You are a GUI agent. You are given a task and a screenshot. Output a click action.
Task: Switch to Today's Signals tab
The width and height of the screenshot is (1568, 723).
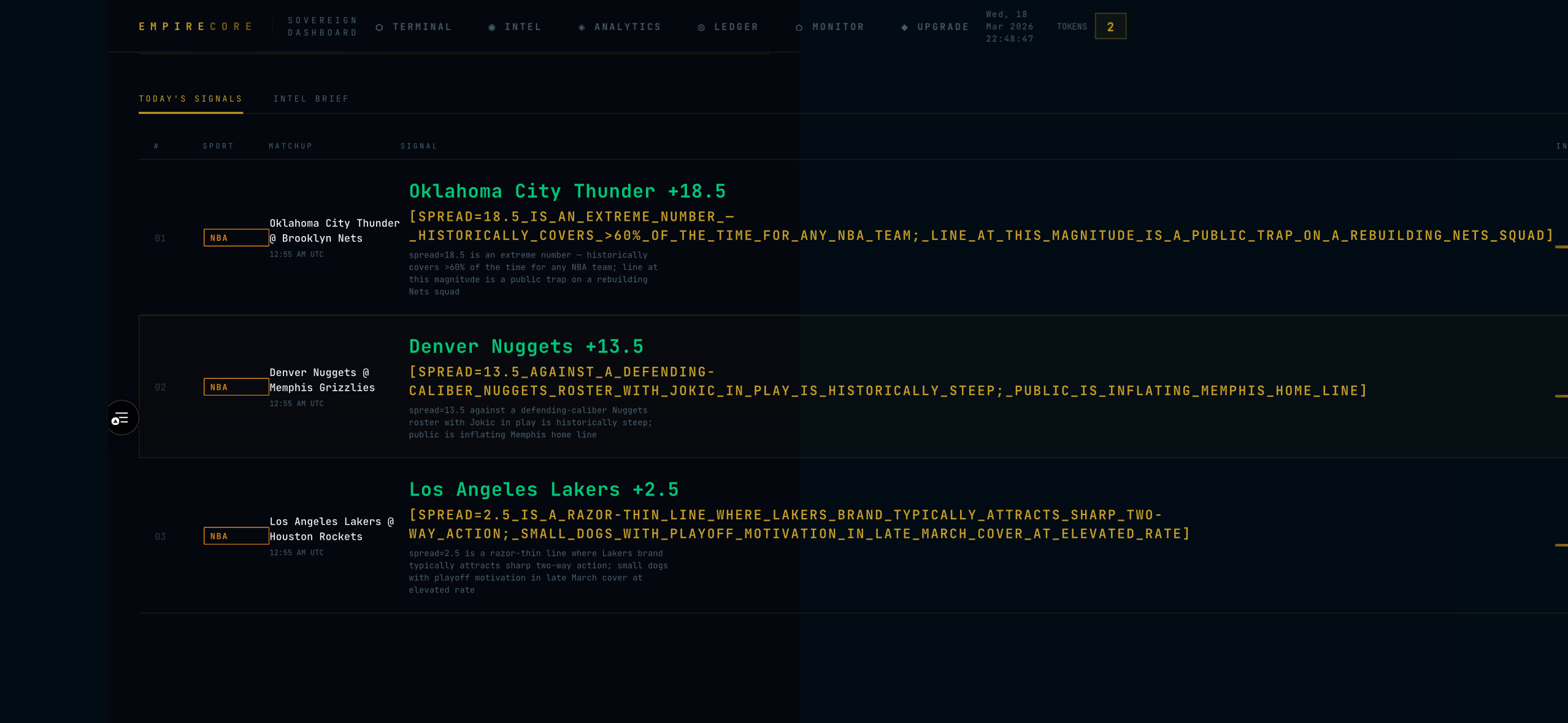tap(190, 99)
